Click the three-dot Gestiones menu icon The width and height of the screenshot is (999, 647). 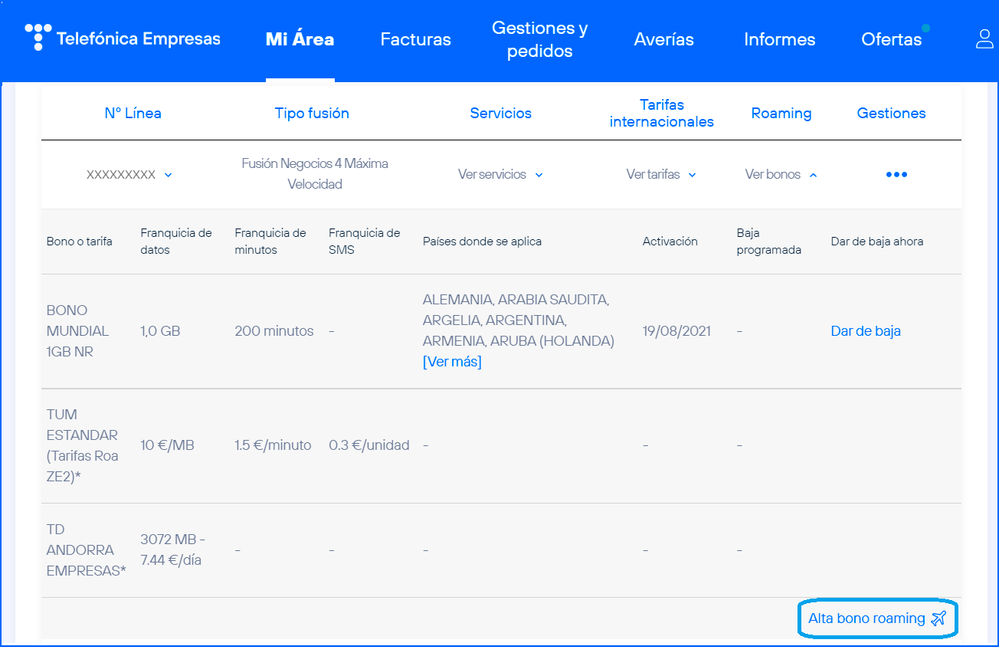click(x=896, y=175)
